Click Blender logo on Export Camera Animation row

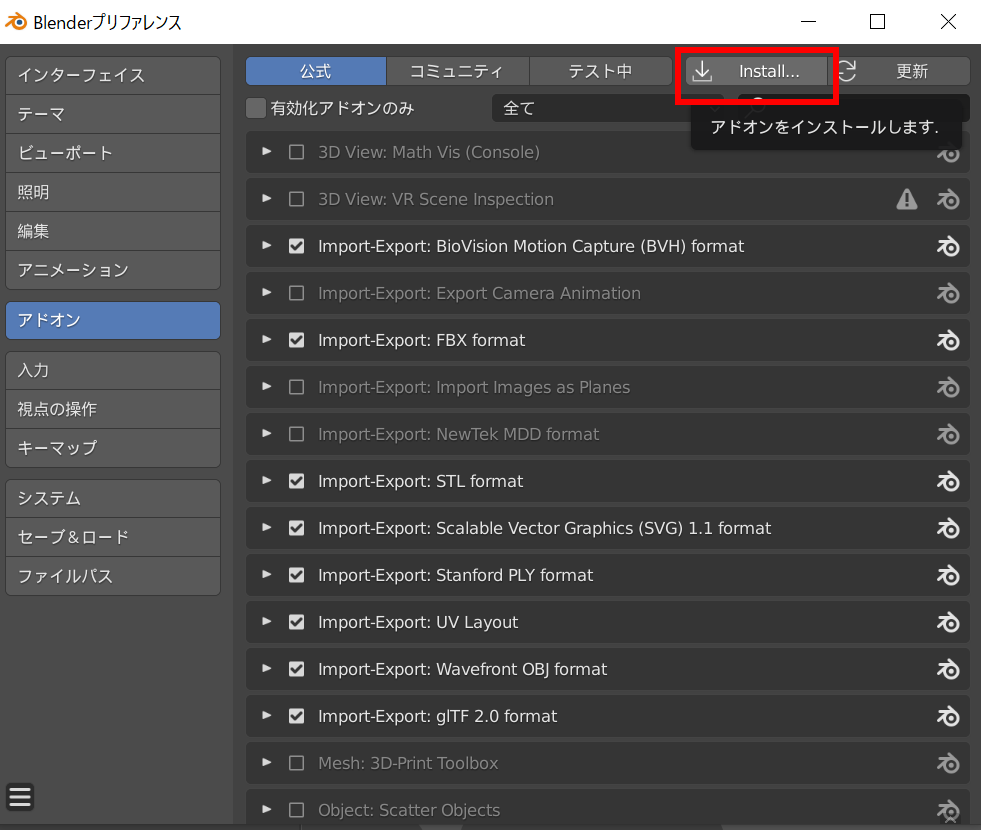point(948,293)
